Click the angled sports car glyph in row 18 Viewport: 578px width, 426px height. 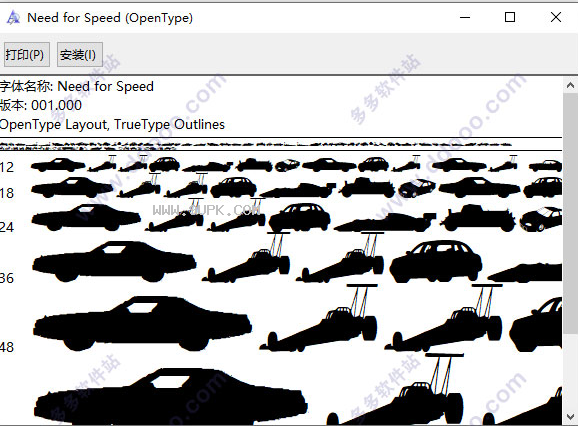tap(417, 188)
